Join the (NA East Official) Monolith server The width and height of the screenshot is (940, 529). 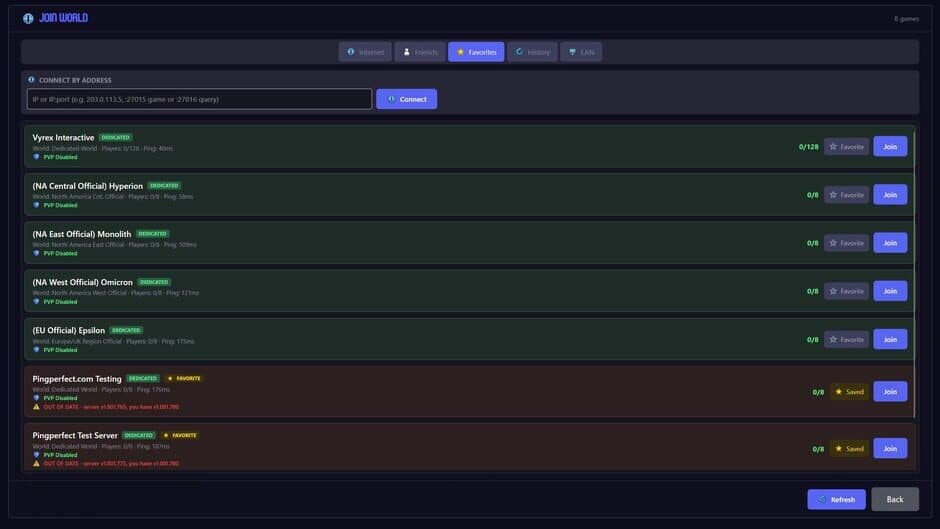pos(890,243)
